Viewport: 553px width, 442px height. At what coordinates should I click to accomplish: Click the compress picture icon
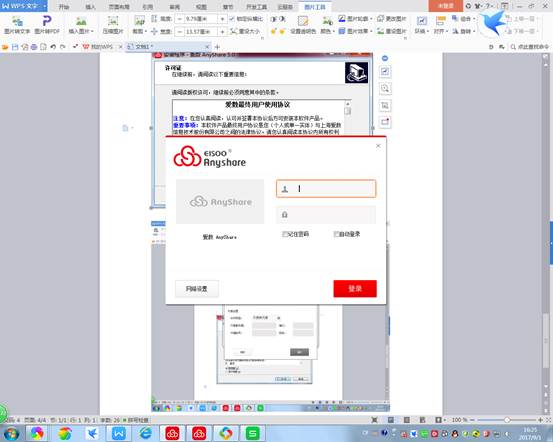113,21
